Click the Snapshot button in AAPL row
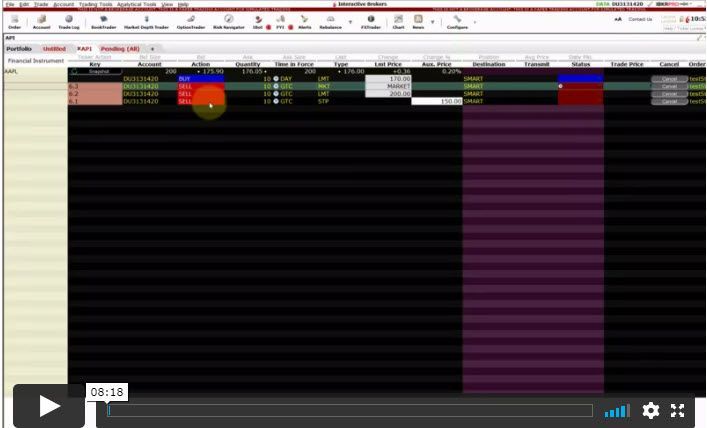 click(99, 71)
